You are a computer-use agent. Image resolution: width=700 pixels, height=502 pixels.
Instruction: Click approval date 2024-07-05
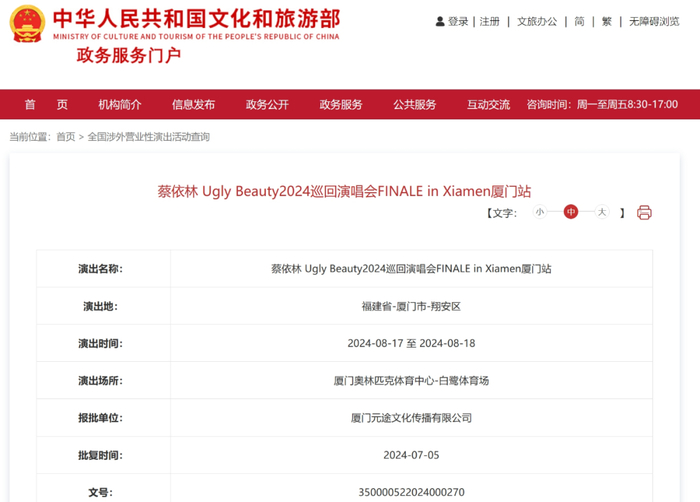click(x=411, y=455)
